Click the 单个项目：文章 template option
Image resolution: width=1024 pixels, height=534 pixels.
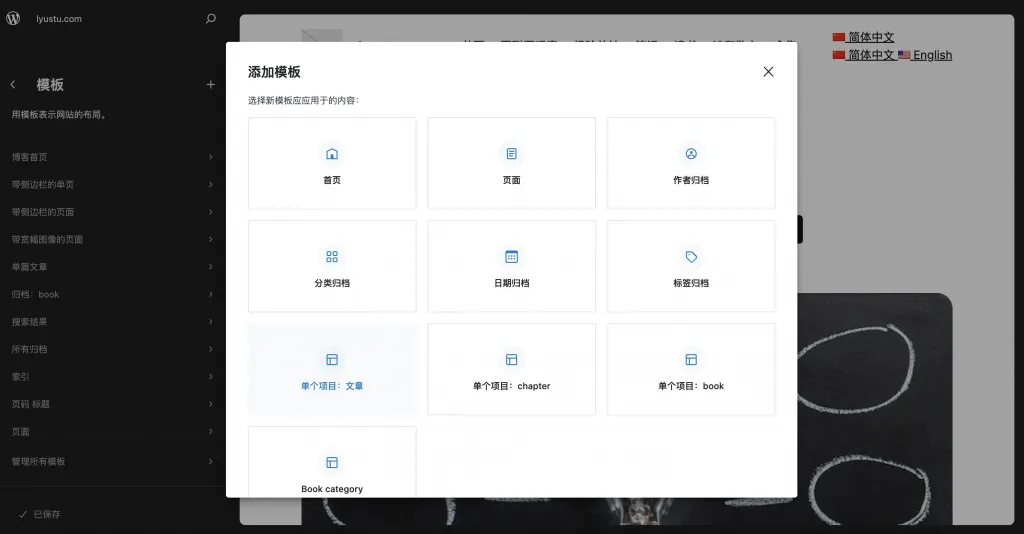pos(332,370)
